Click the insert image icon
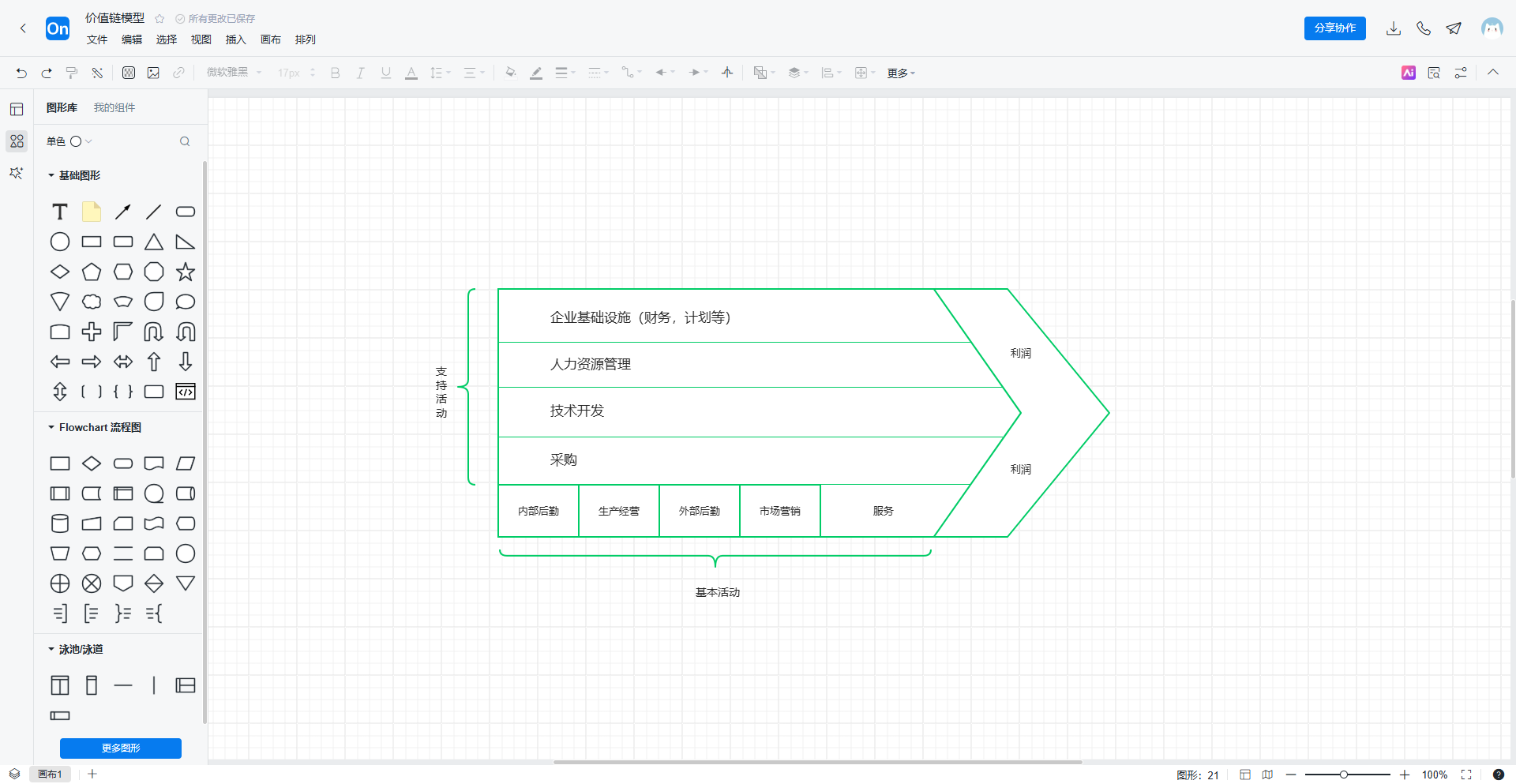 pyautogui.click(x=153, y=73)
